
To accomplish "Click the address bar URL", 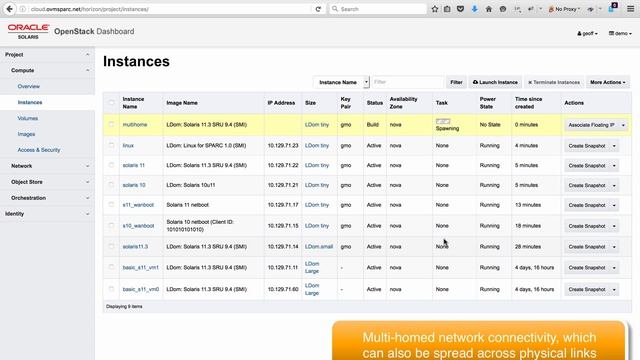I will (x=90, y=9).
